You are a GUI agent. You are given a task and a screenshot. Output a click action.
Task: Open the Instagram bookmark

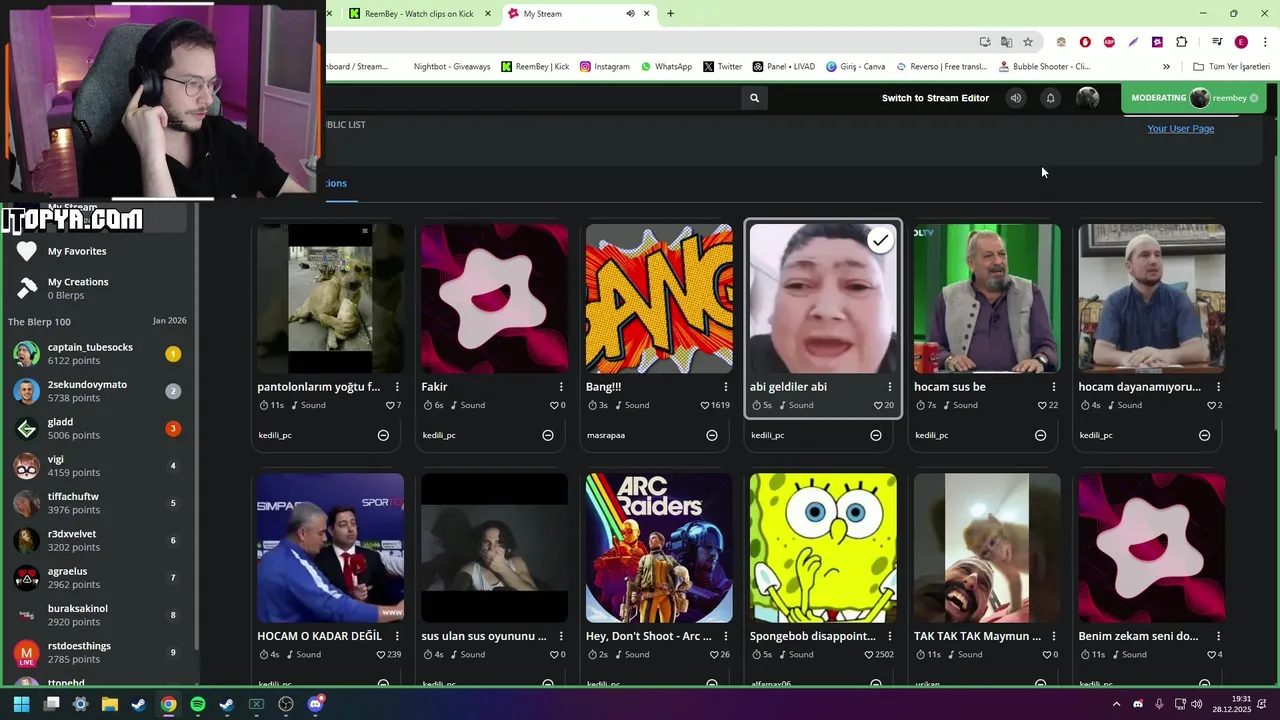pos(605,67)
